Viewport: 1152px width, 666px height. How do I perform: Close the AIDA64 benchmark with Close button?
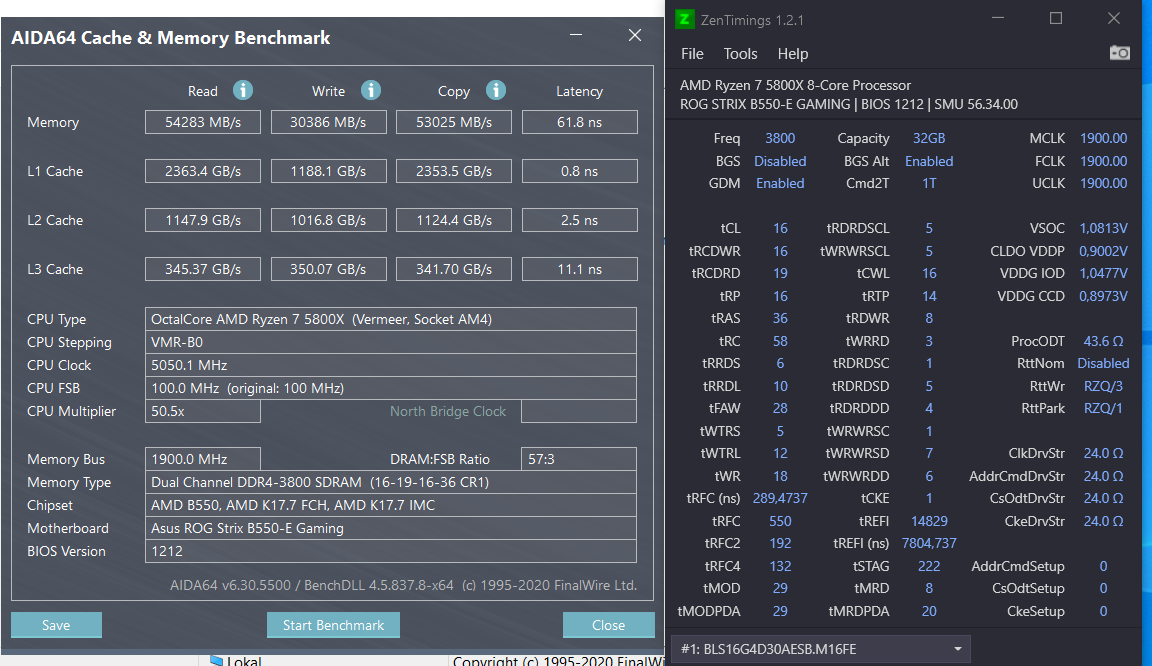point(608,625)
